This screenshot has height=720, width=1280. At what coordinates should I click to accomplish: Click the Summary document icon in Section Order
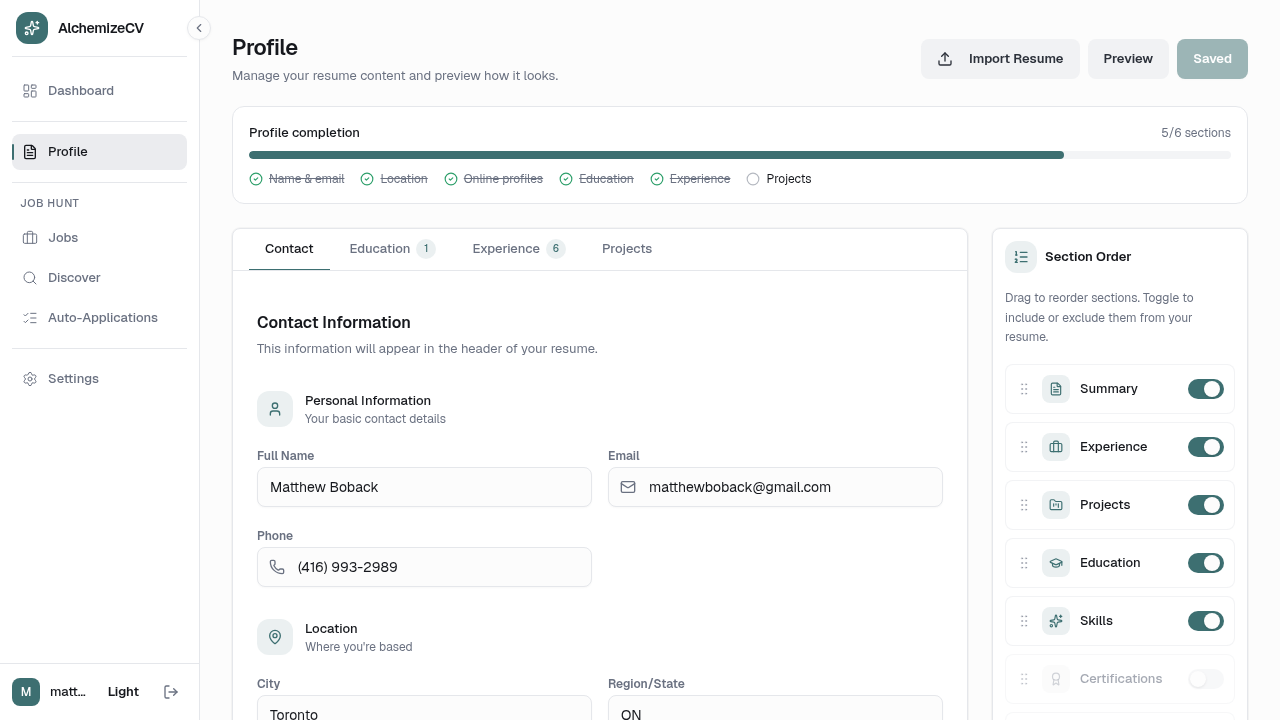coord(1056,389)
